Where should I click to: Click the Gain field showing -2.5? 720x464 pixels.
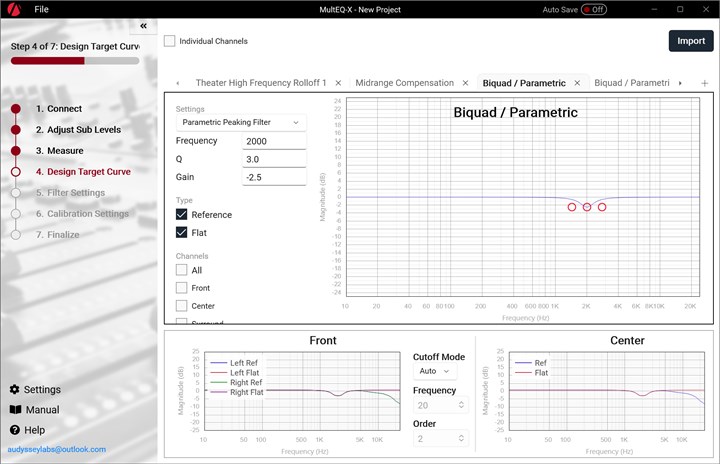click(274, 177)
